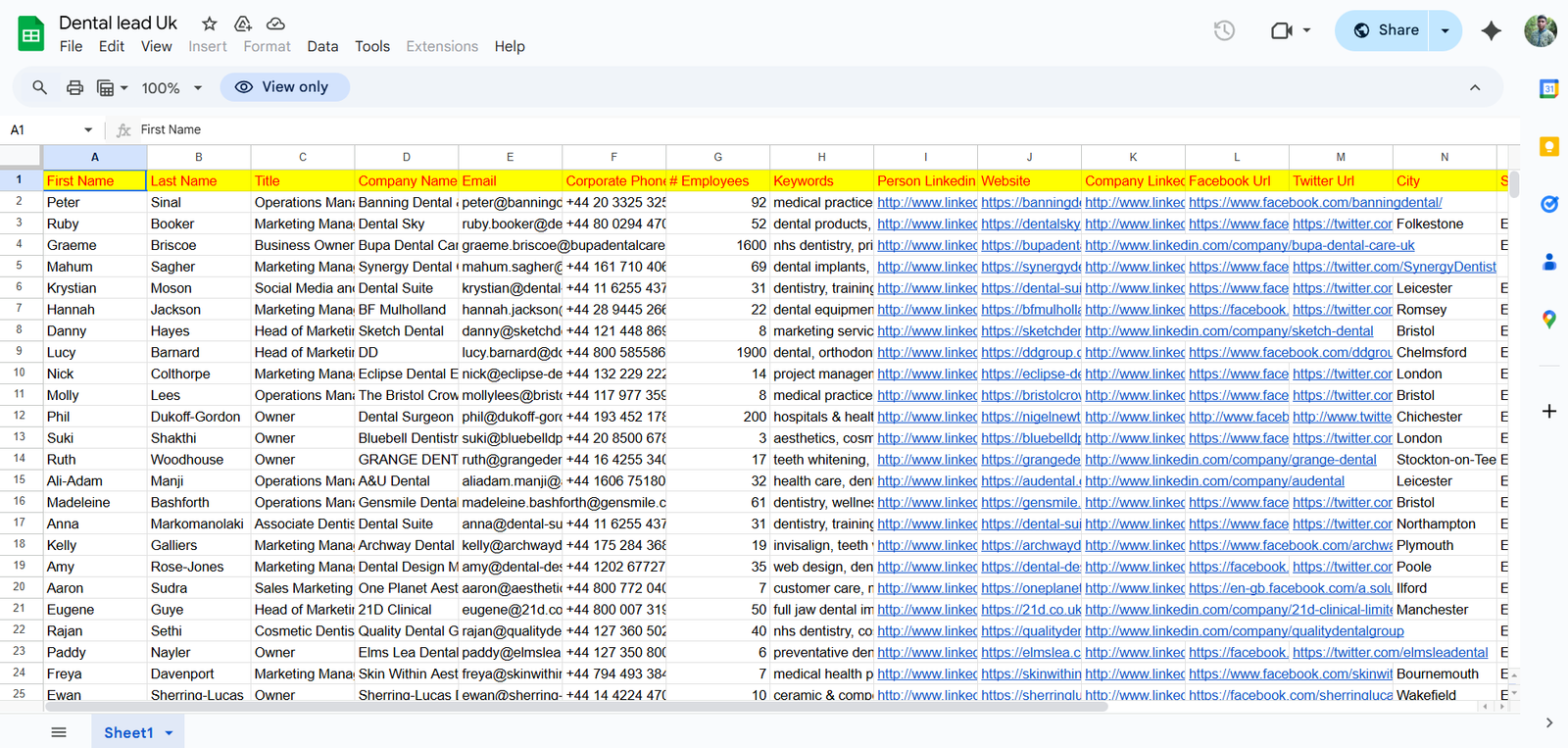Click the Google Sheets home icon
Screen dimensions: 1568x748
[31, 34]
